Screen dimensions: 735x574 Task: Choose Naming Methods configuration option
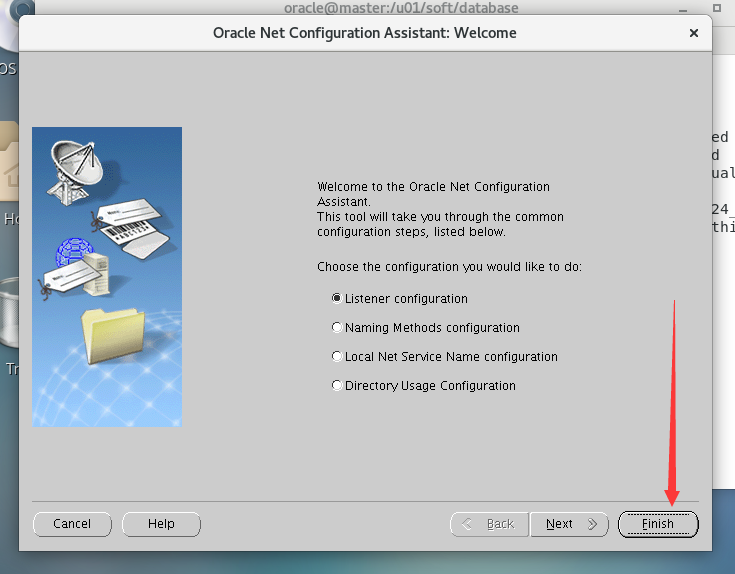[x=337, y=328]
